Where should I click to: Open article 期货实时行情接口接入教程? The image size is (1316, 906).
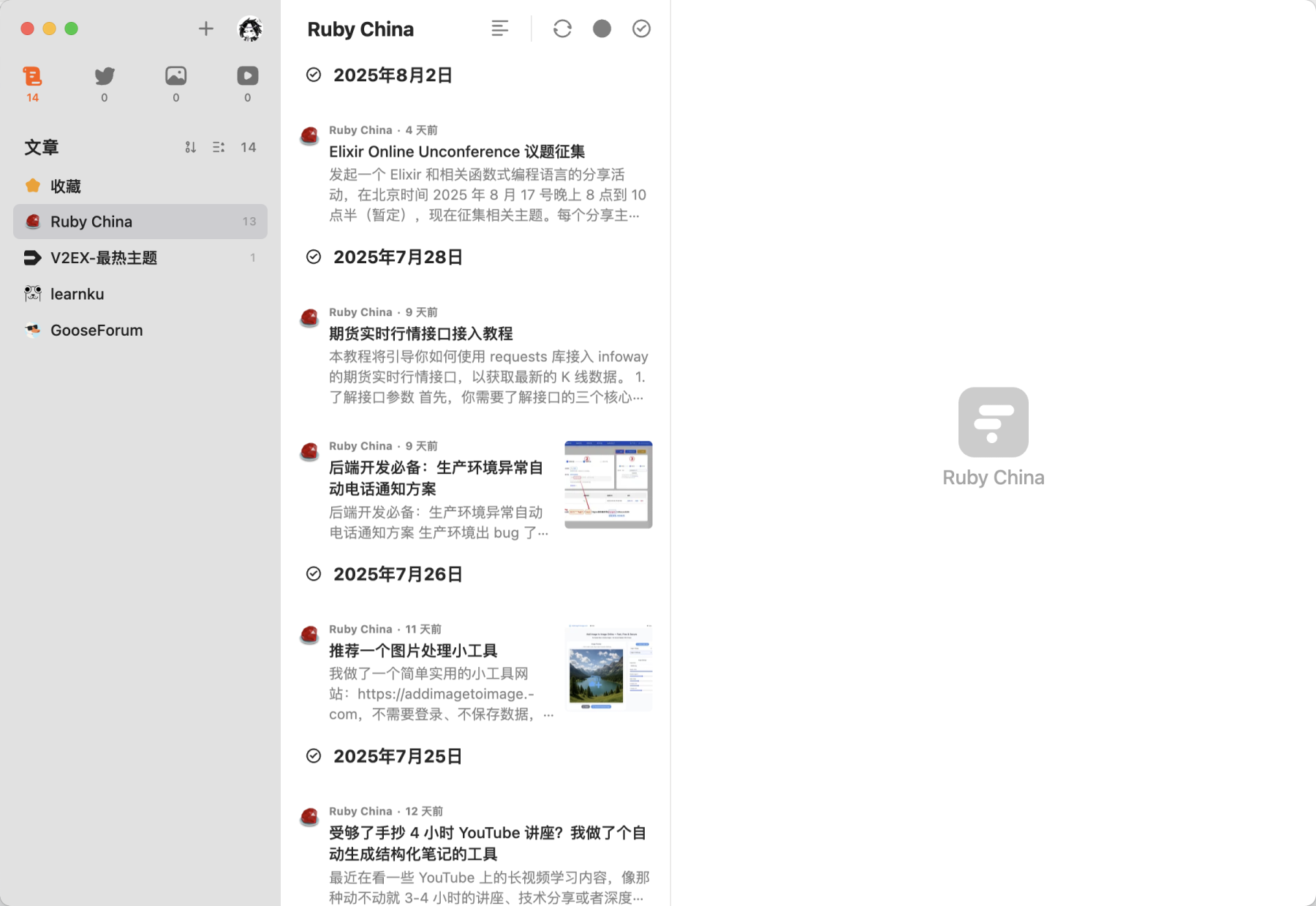(475, 355)
